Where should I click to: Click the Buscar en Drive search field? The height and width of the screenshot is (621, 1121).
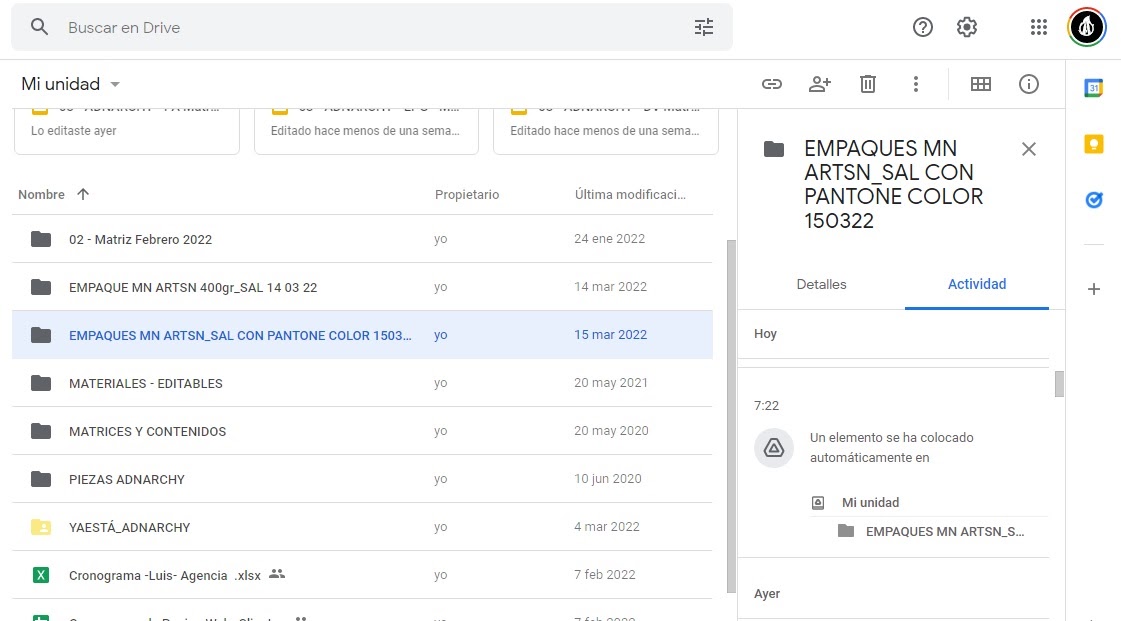(300, 27)
